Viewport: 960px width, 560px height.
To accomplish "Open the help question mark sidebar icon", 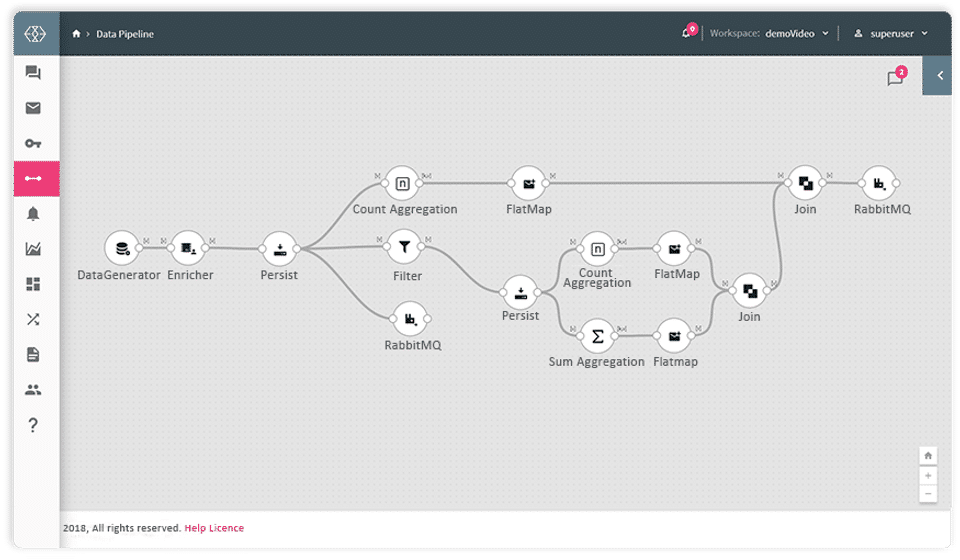I will click(x=33, y=425).
